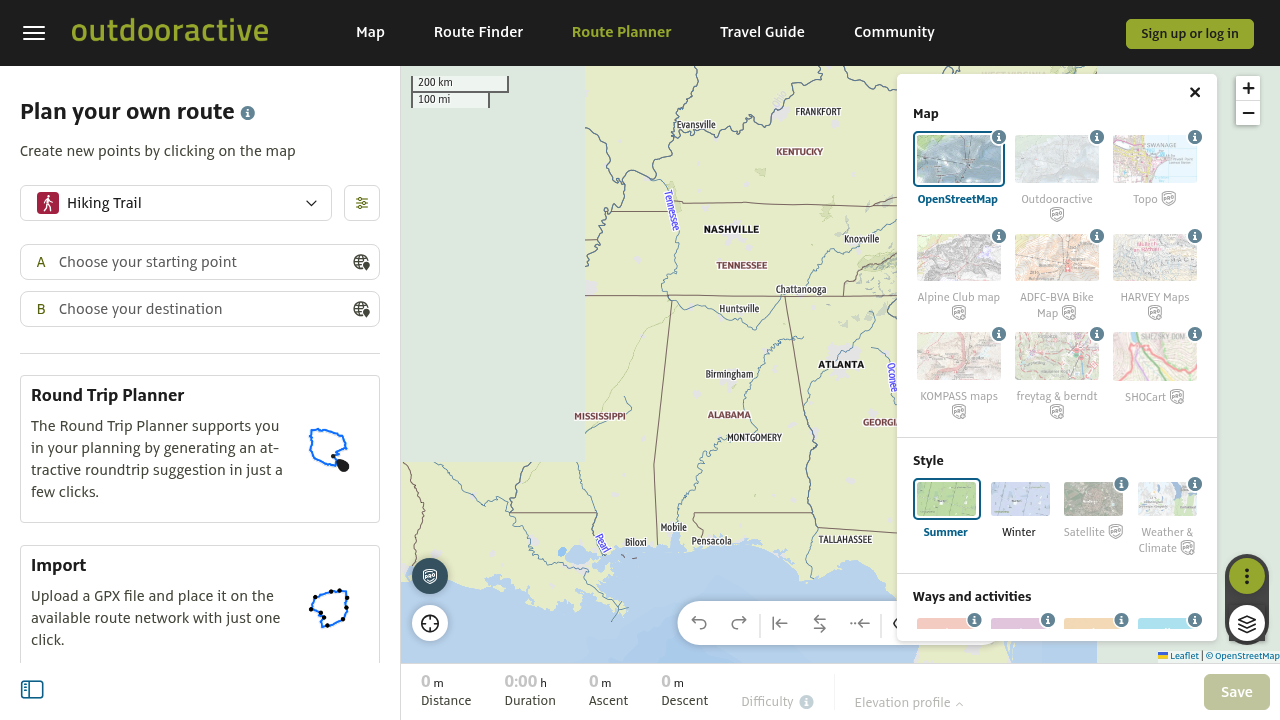Click the Pro badge button on map
The image size is (1280, 720).
430,576
